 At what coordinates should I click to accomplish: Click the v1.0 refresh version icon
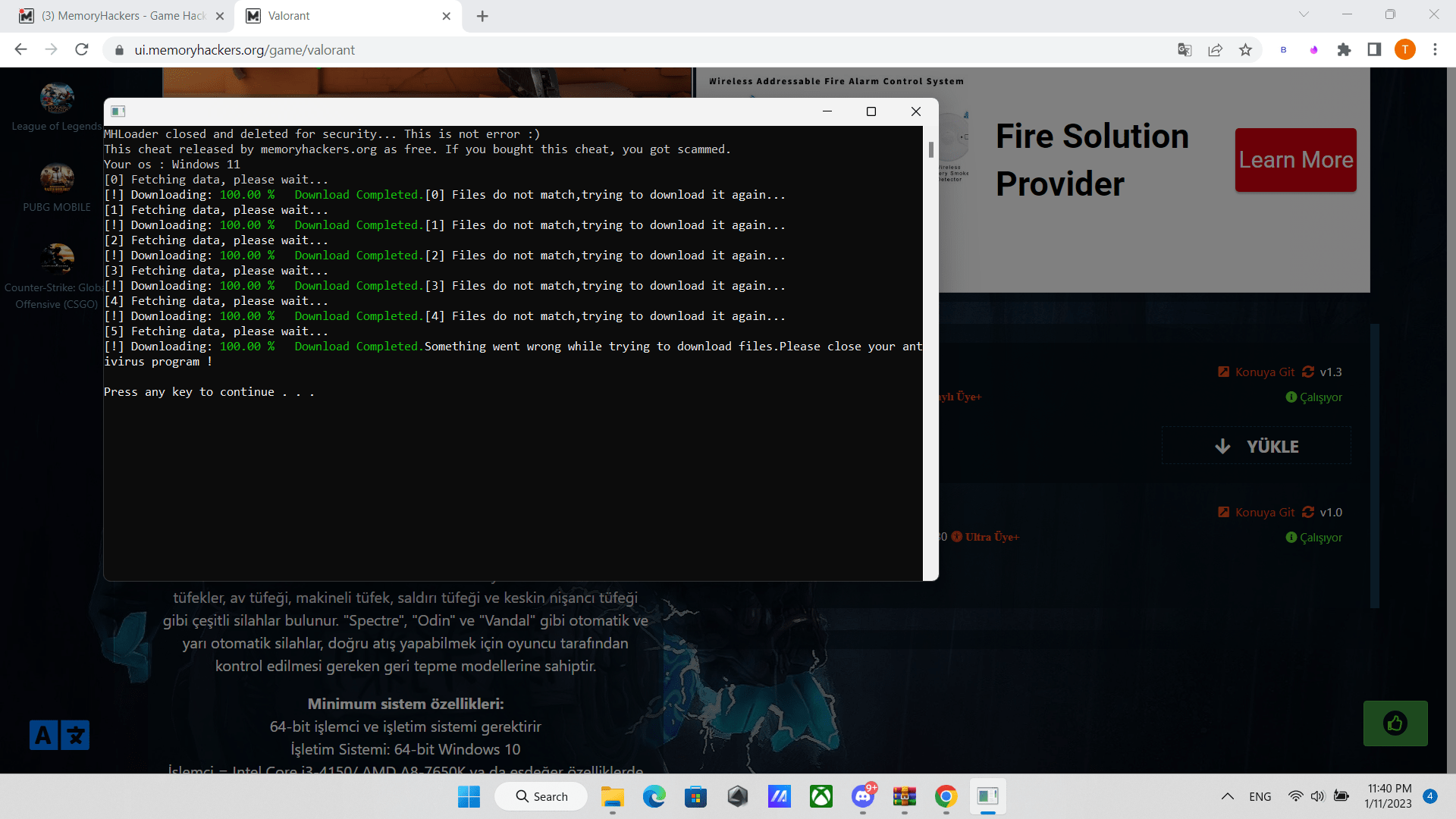pyautogui.click(x=1308, y=512)
